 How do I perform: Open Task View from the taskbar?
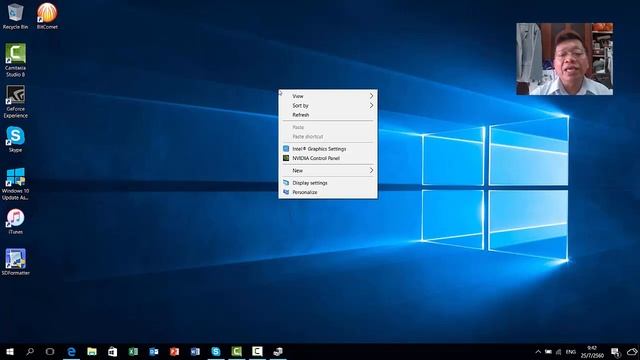point(50,351)
